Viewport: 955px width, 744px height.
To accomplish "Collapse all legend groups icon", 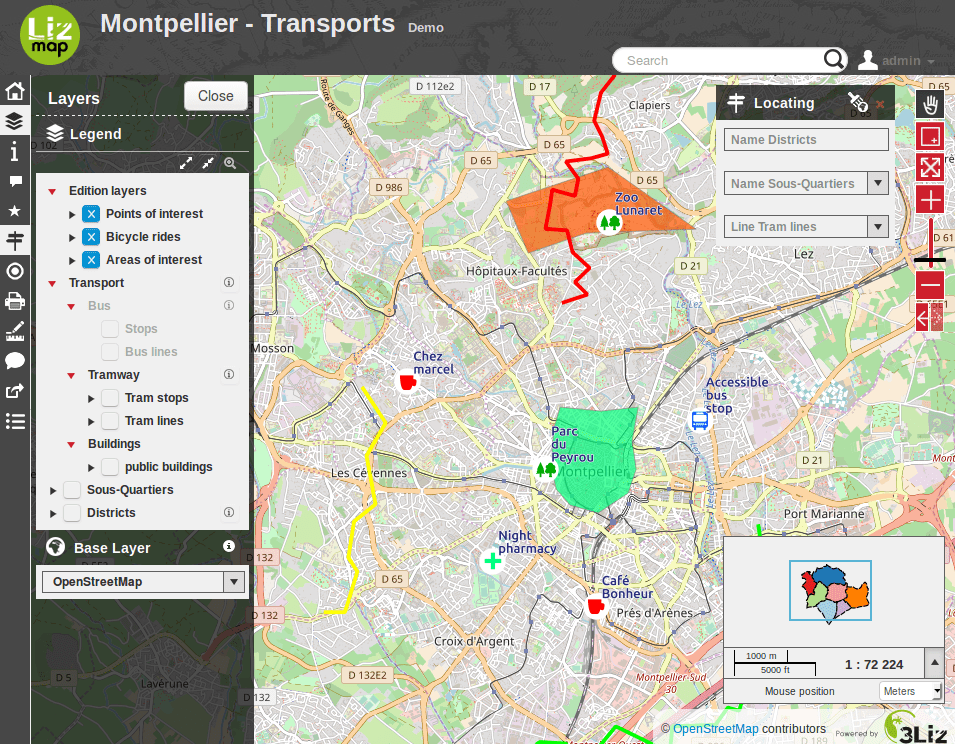I will pyautogui.click(x=208, y=163).
